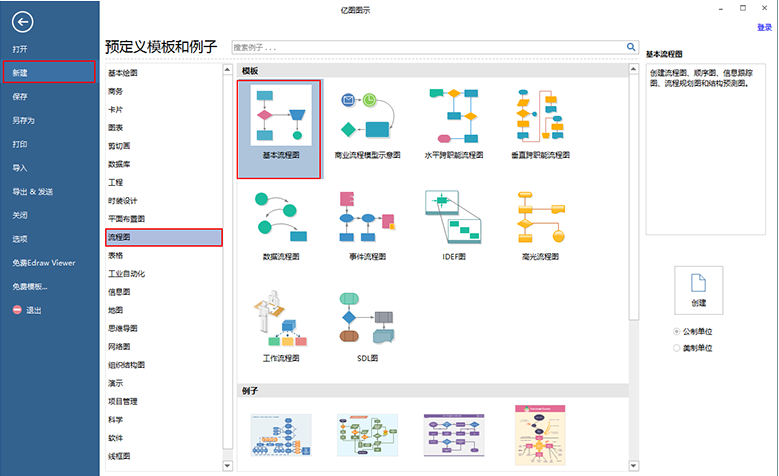Select the 商业流程模型示意图 template icon
This screenshot has width=779, height=476.
point(366,117)
